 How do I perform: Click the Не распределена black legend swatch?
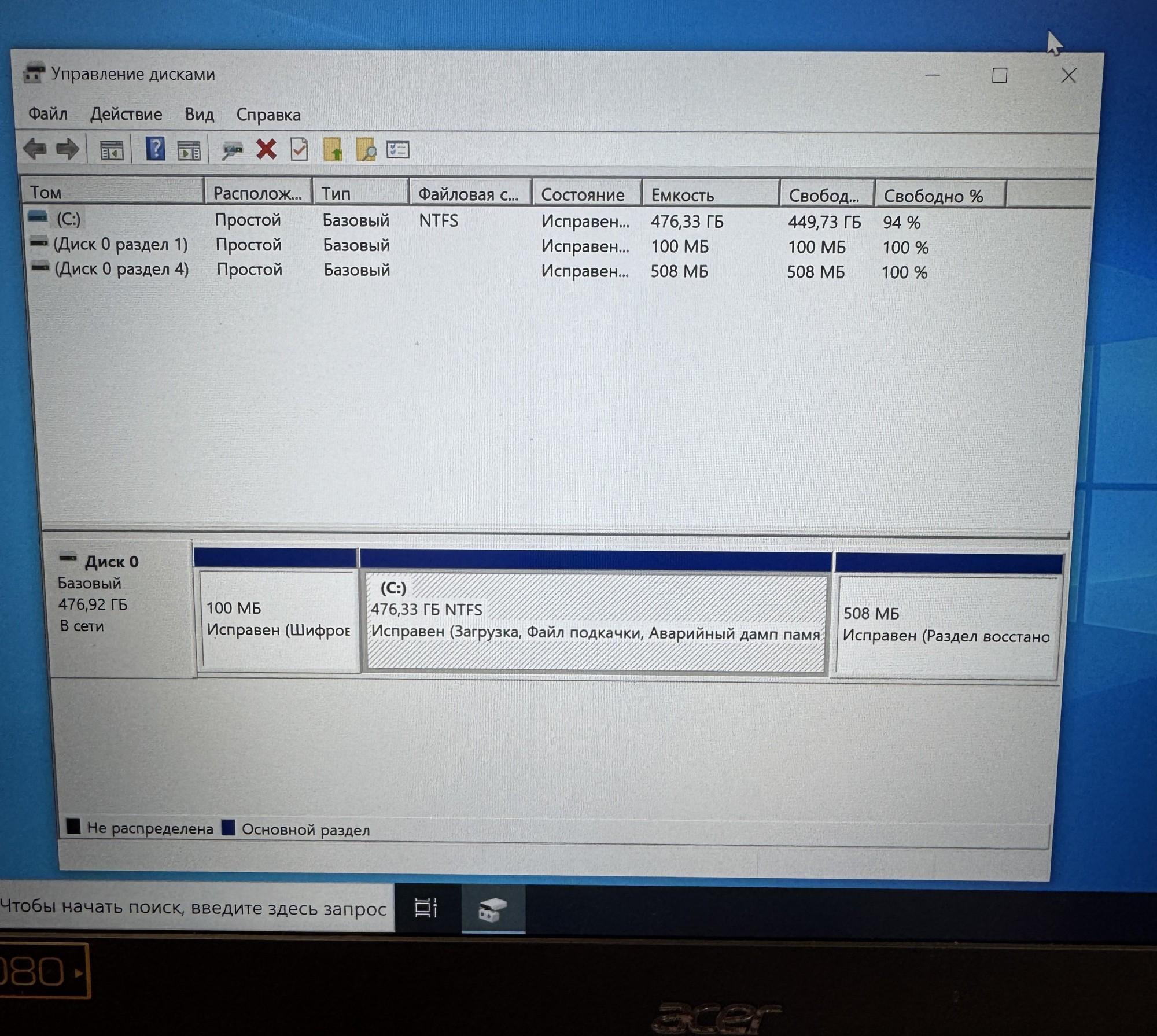point(73,826)
